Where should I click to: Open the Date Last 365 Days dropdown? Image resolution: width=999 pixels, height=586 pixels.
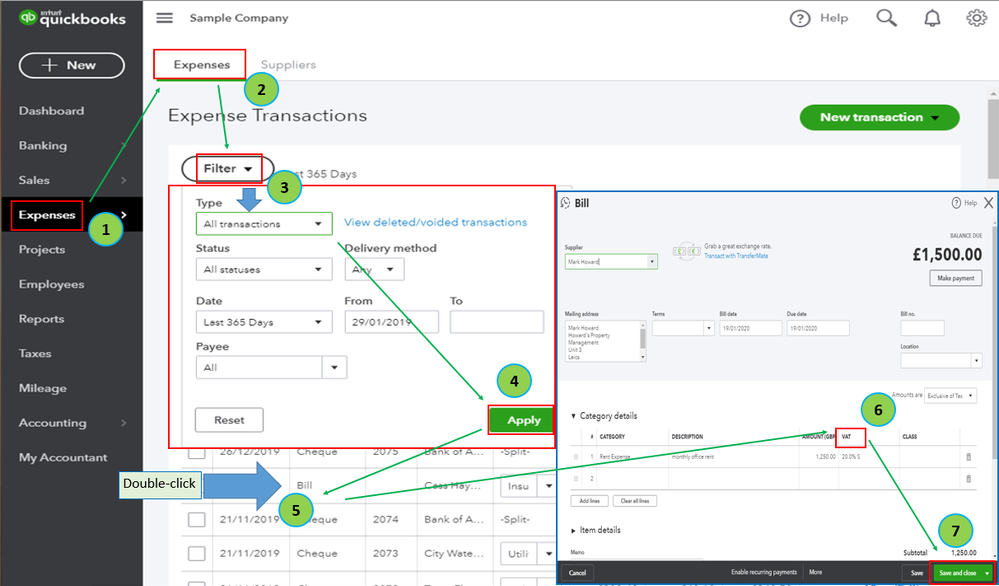[x=264, y=322]
